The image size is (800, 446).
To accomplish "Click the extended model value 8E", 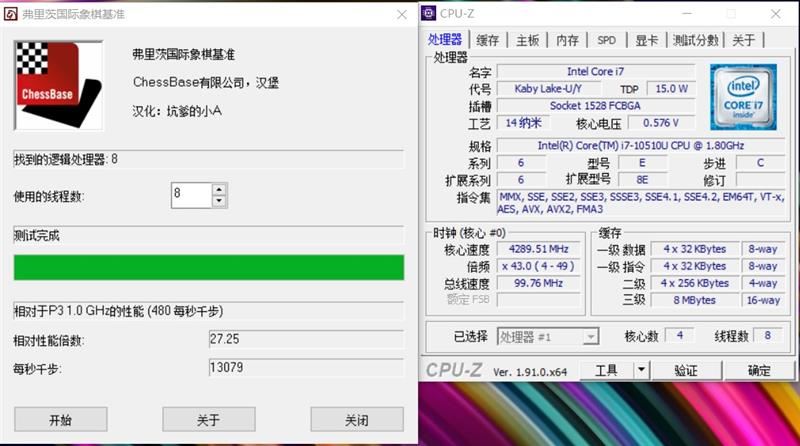I will [642, 180].
